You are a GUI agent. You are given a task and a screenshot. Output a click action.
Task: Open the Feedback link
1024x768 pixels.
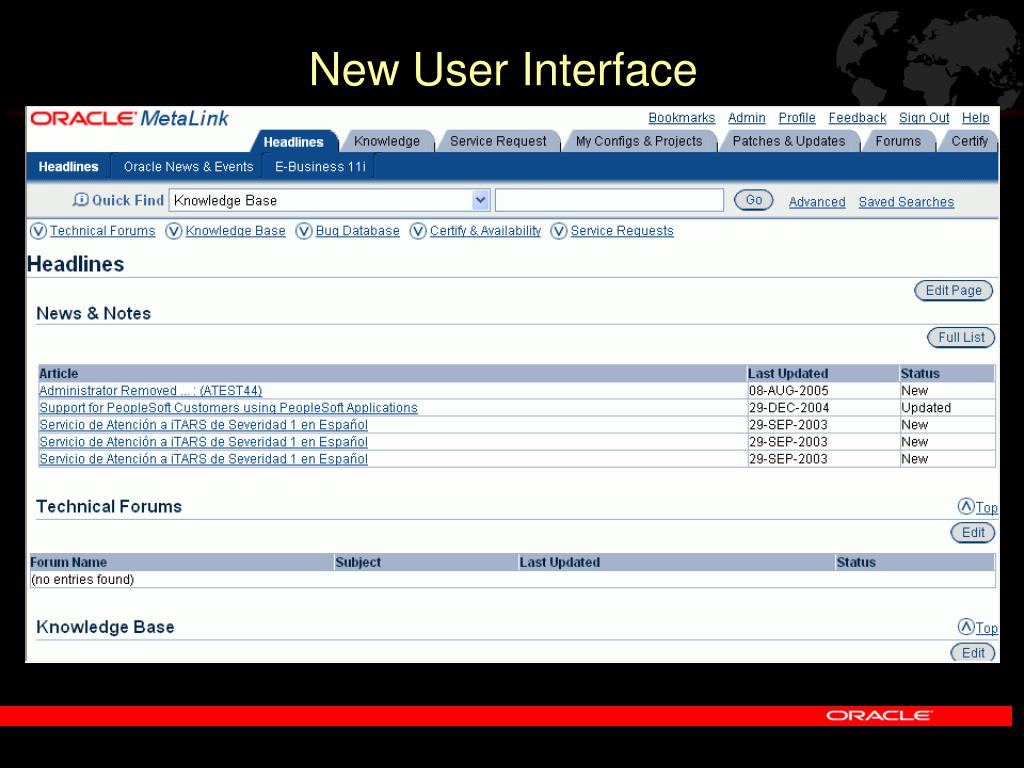coord(857,118)
